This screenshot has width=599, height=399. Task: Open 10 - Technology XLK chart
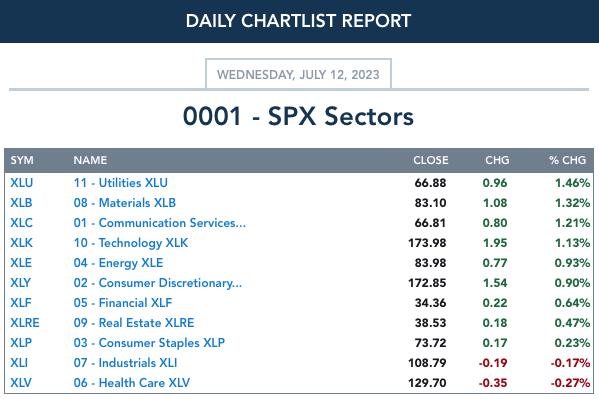[131, 243]
